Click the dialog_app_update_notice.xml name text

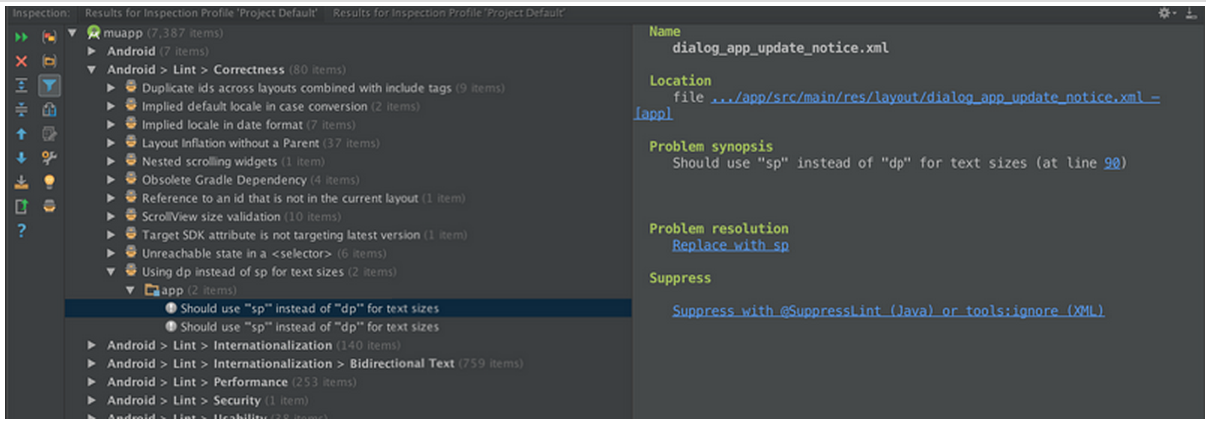tap(780, 47)
